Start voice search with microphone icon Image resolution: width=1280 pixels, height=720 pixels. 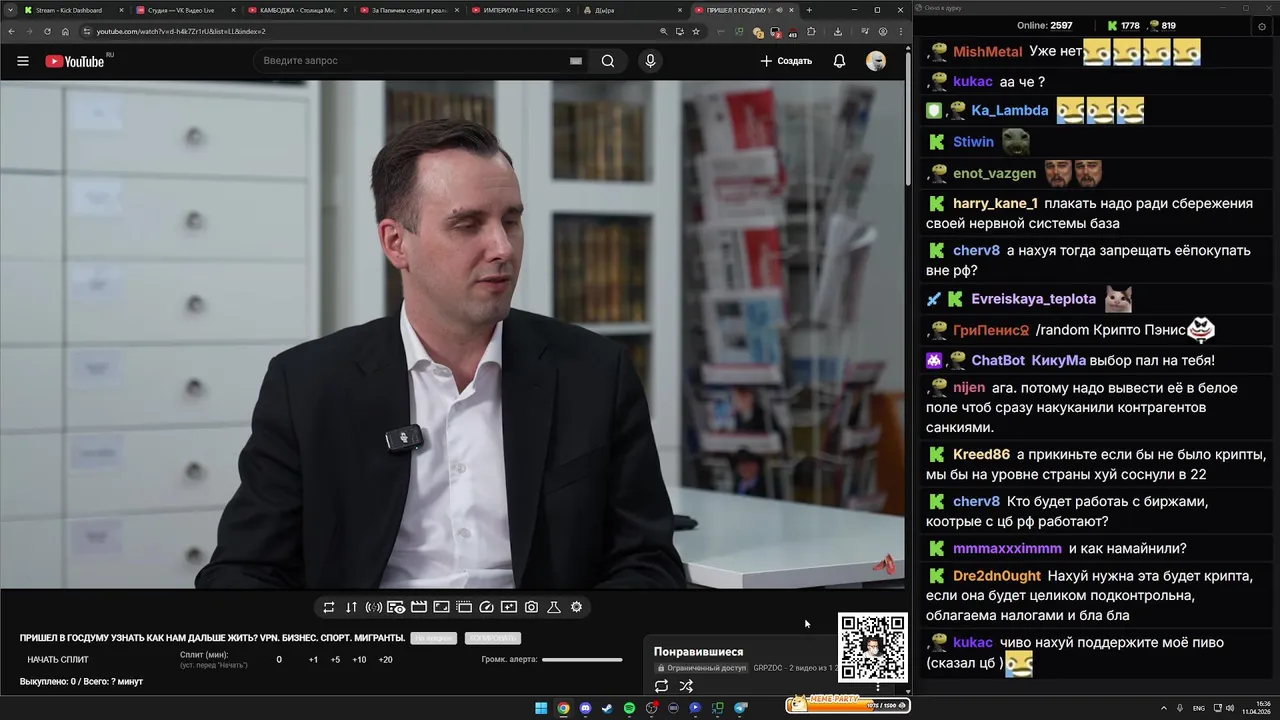click(650, 61)
